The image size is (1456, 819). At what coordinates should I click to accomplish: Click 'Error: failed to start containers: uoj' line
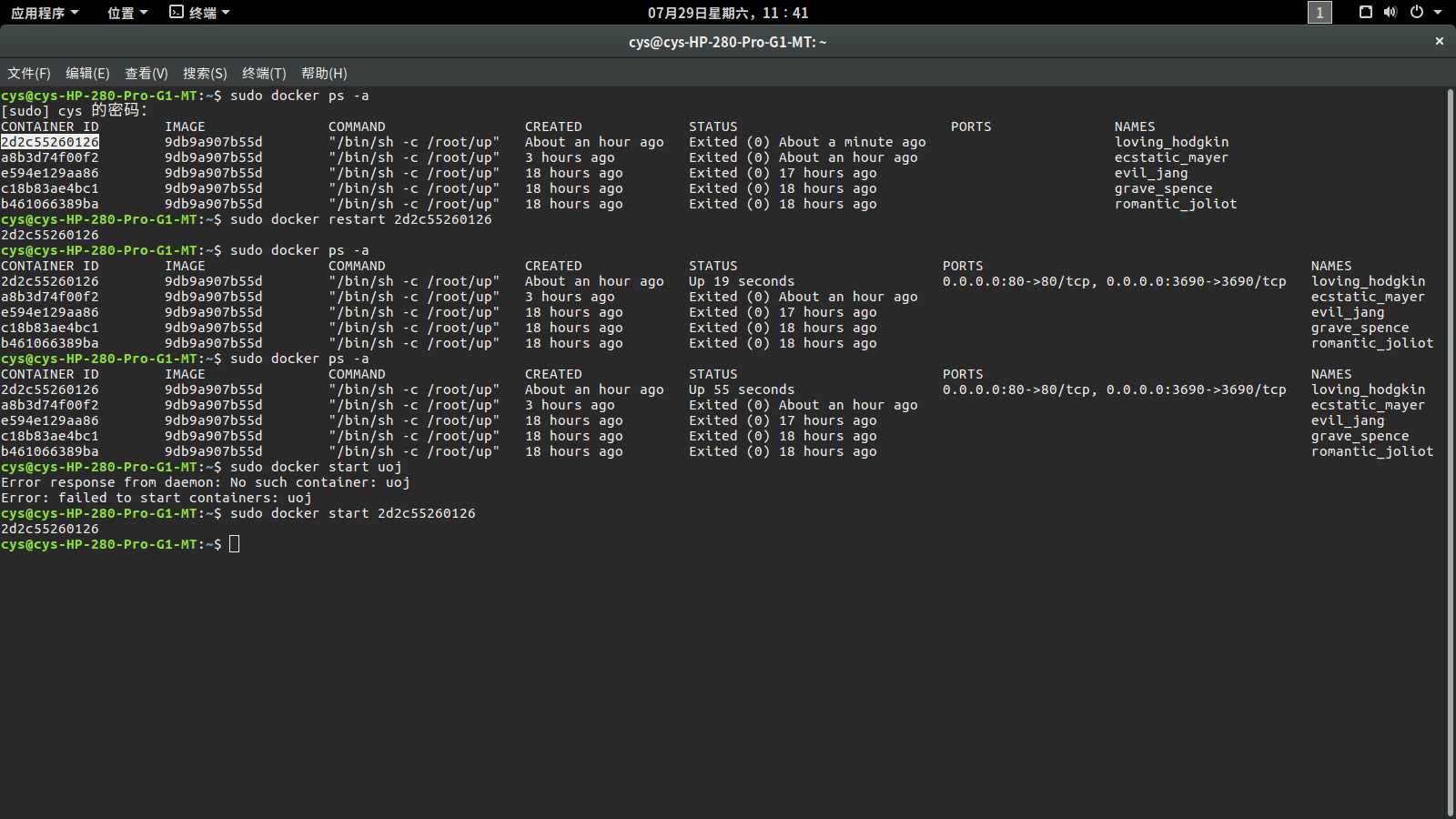point(157,498)
